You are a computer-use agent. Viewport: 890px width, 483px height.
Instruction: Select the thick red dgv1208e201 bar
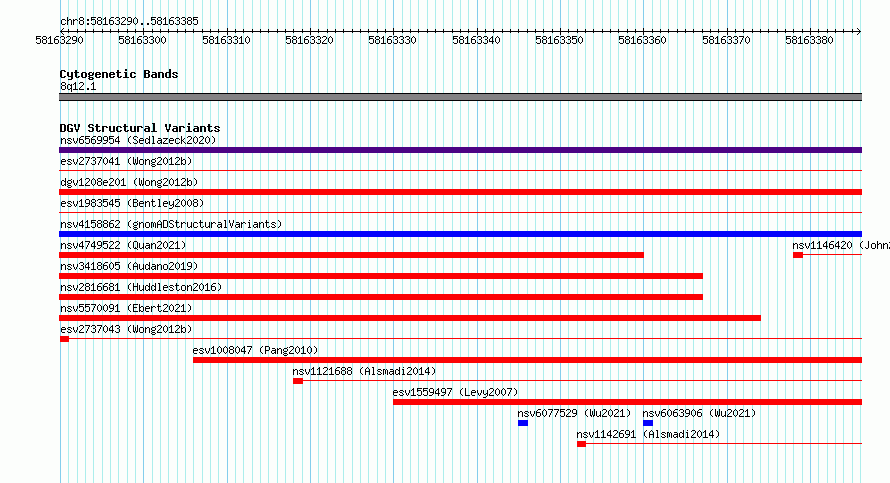pos(460,192)
